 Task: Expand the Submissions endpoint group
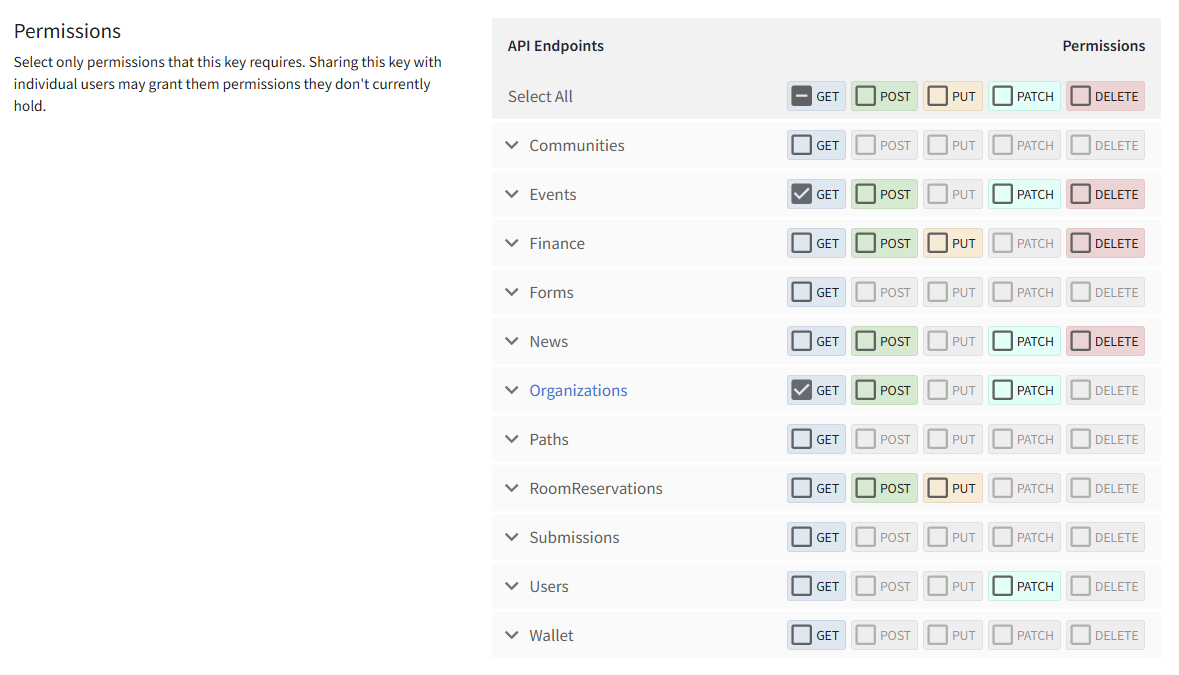512,537
